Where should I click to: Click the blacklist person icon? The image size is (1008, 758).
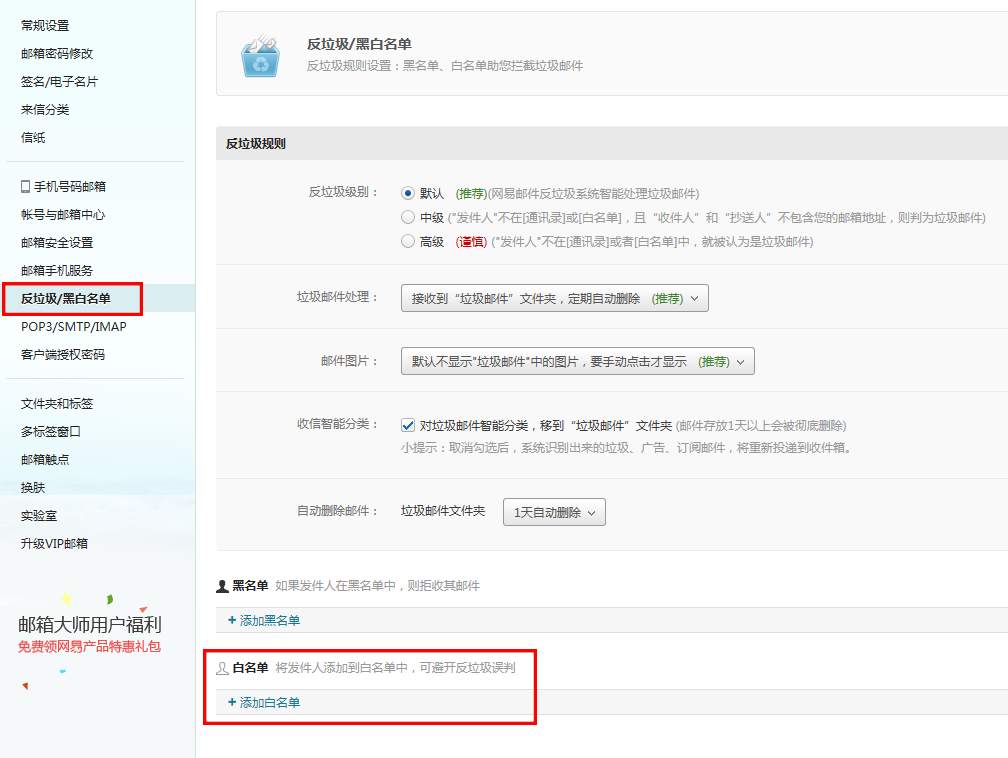(223, 586)
